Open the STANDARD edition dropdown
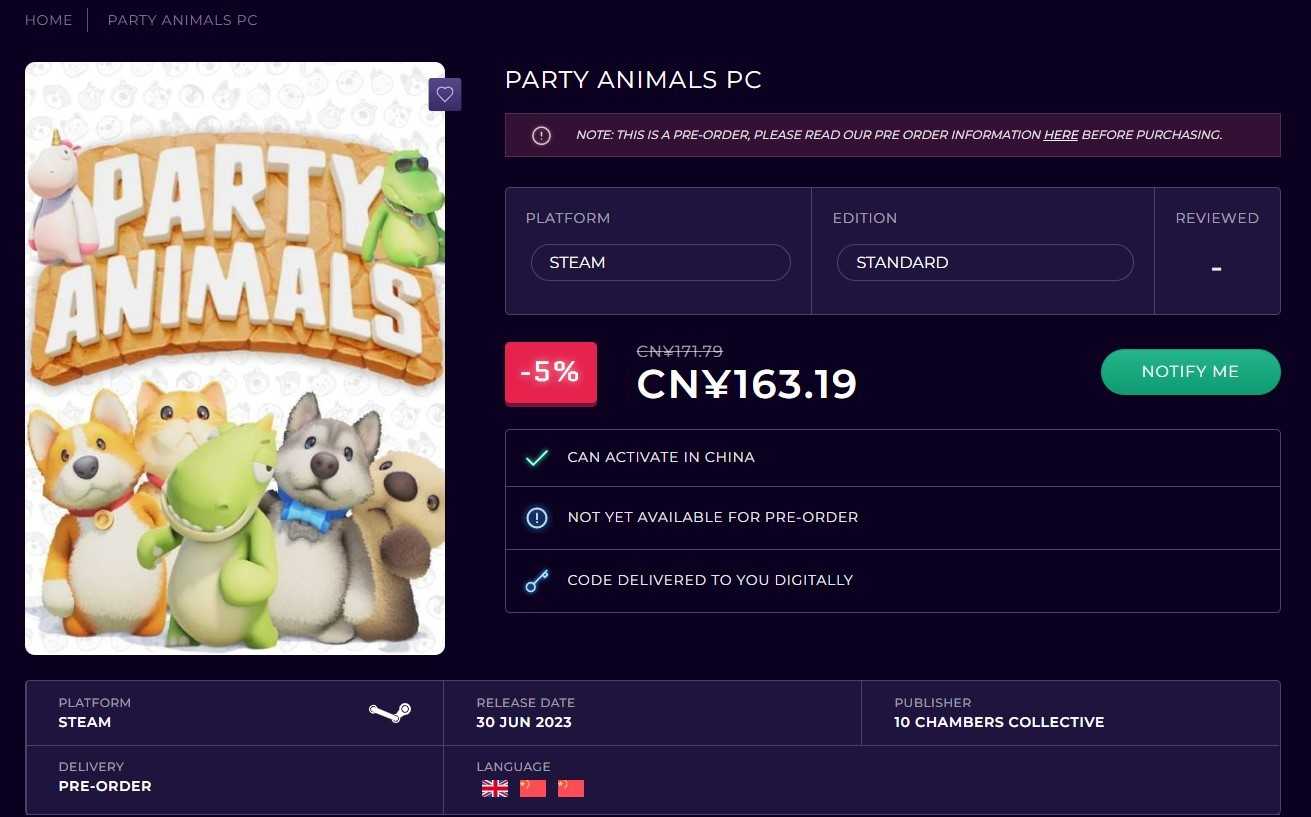1311x817 pixels. click(x=984, y=263)
